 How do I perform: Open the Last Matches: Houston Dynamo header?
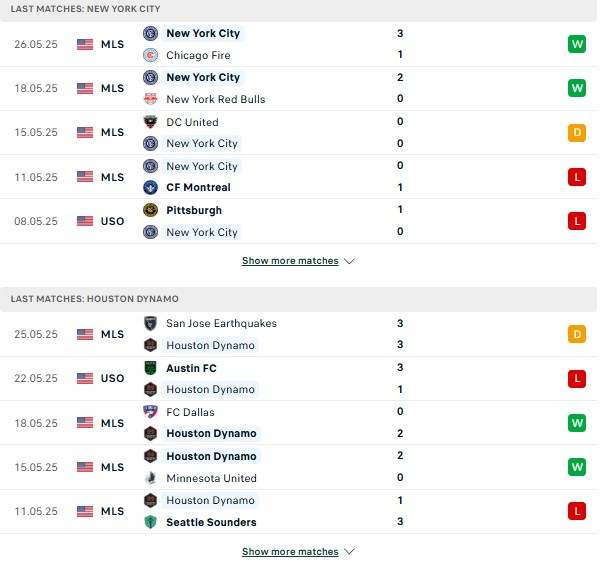[x=298, y=299]
